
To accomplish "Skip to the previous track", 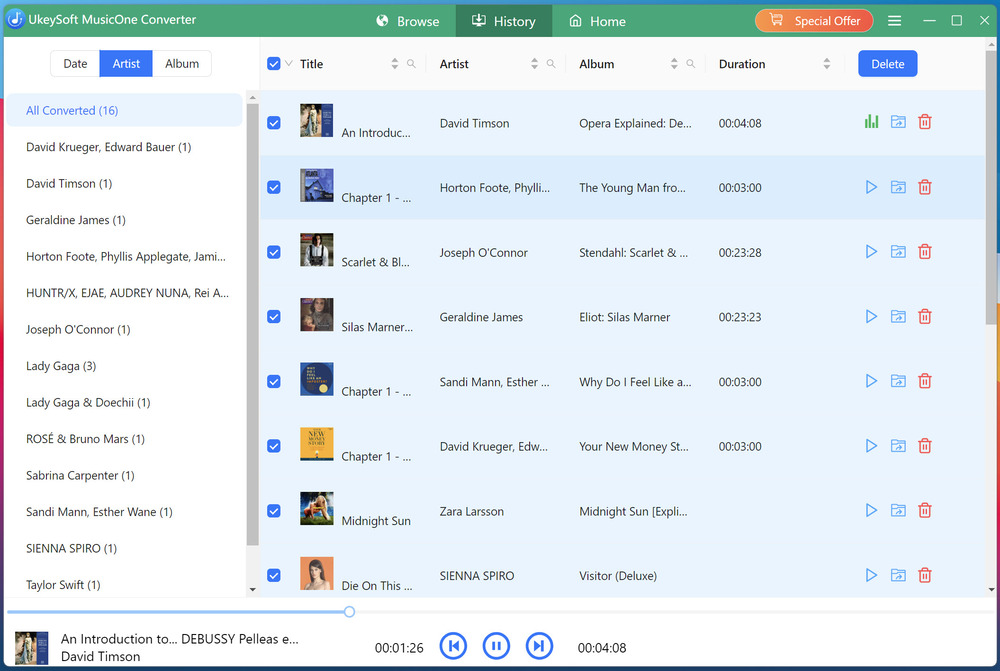I will (453, 646).
